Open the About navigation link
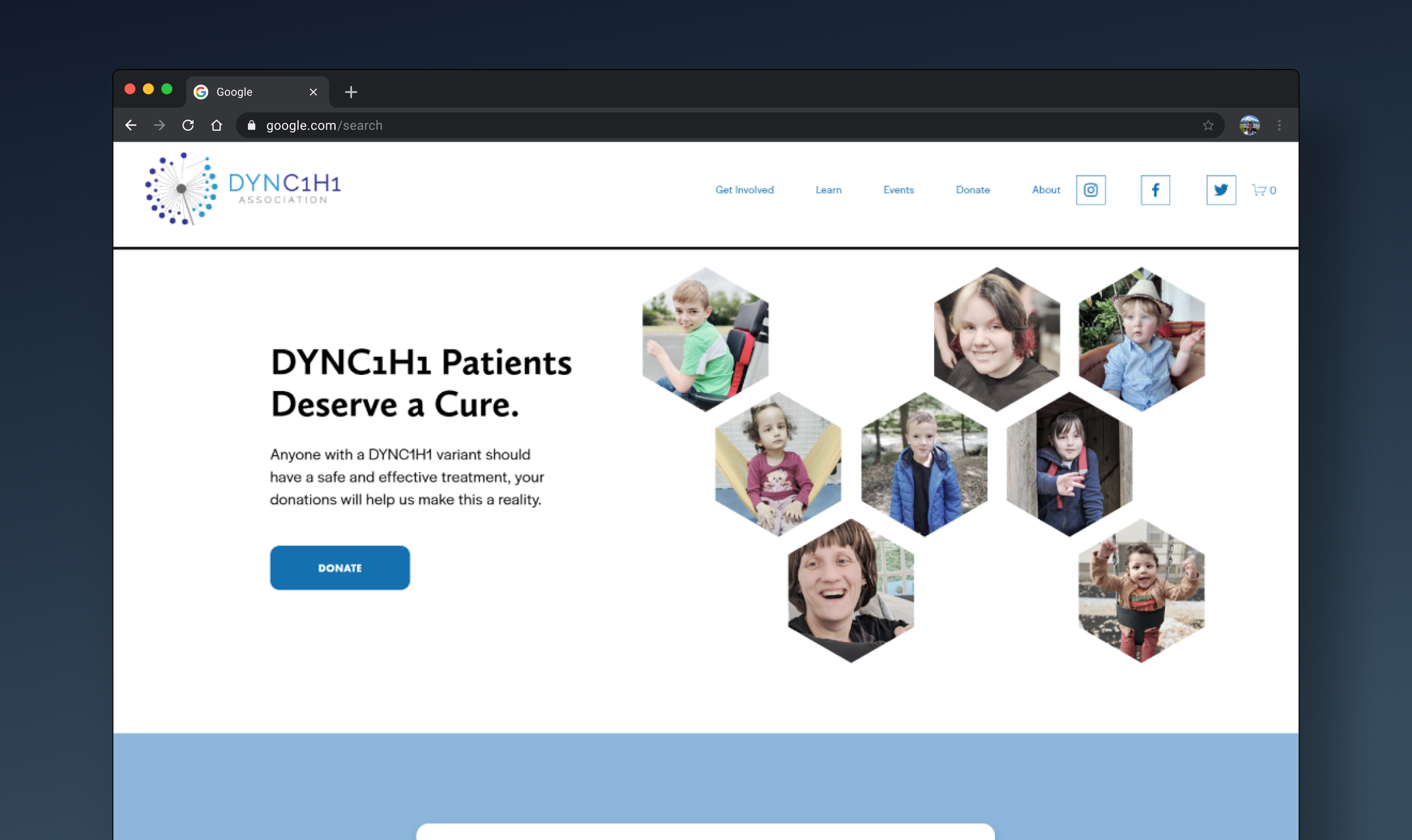 1045,190
